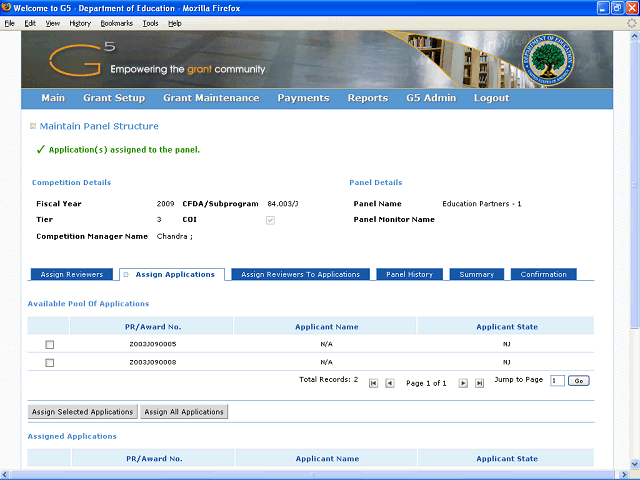
Task: Open the Panel History tab
Action: click(410, 274)
